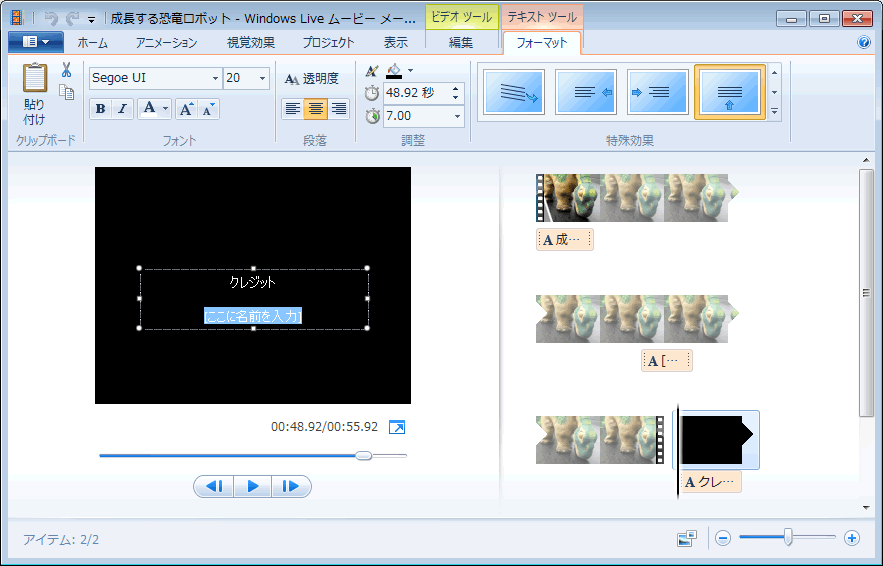The height and width of the screenshot is (566, 883).
Task: Switch to the アニメーション tab
Action: tap(166, 42)
